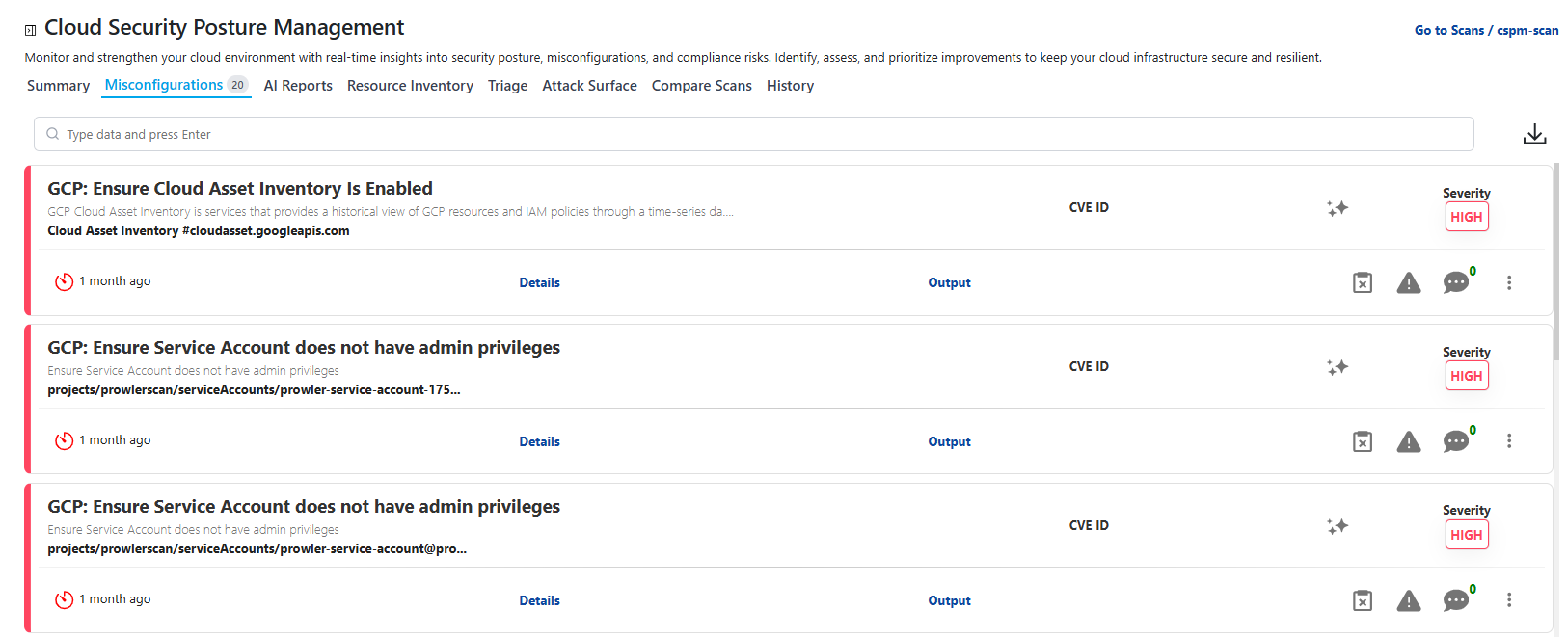Open the three-dot menu on the first finding
1568x637 pixels.
pos(1510,282)
